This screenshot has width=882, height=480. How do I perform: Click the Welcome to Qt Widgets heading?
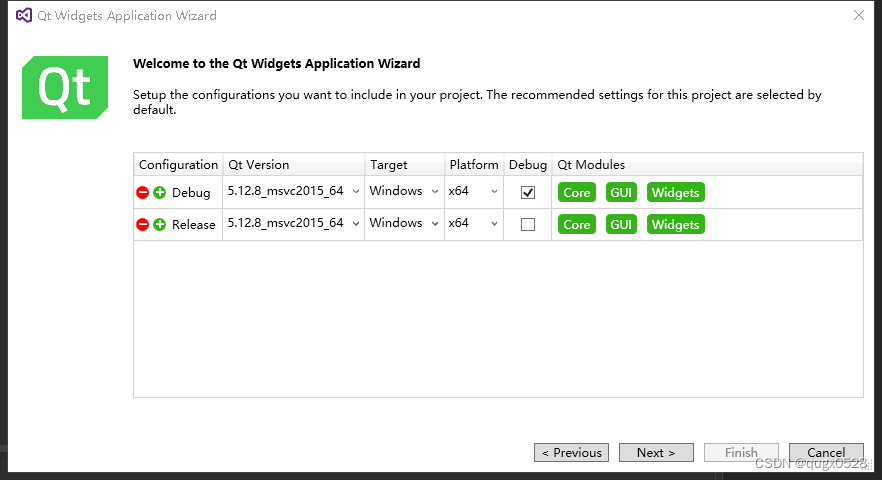tap(277, 64)
